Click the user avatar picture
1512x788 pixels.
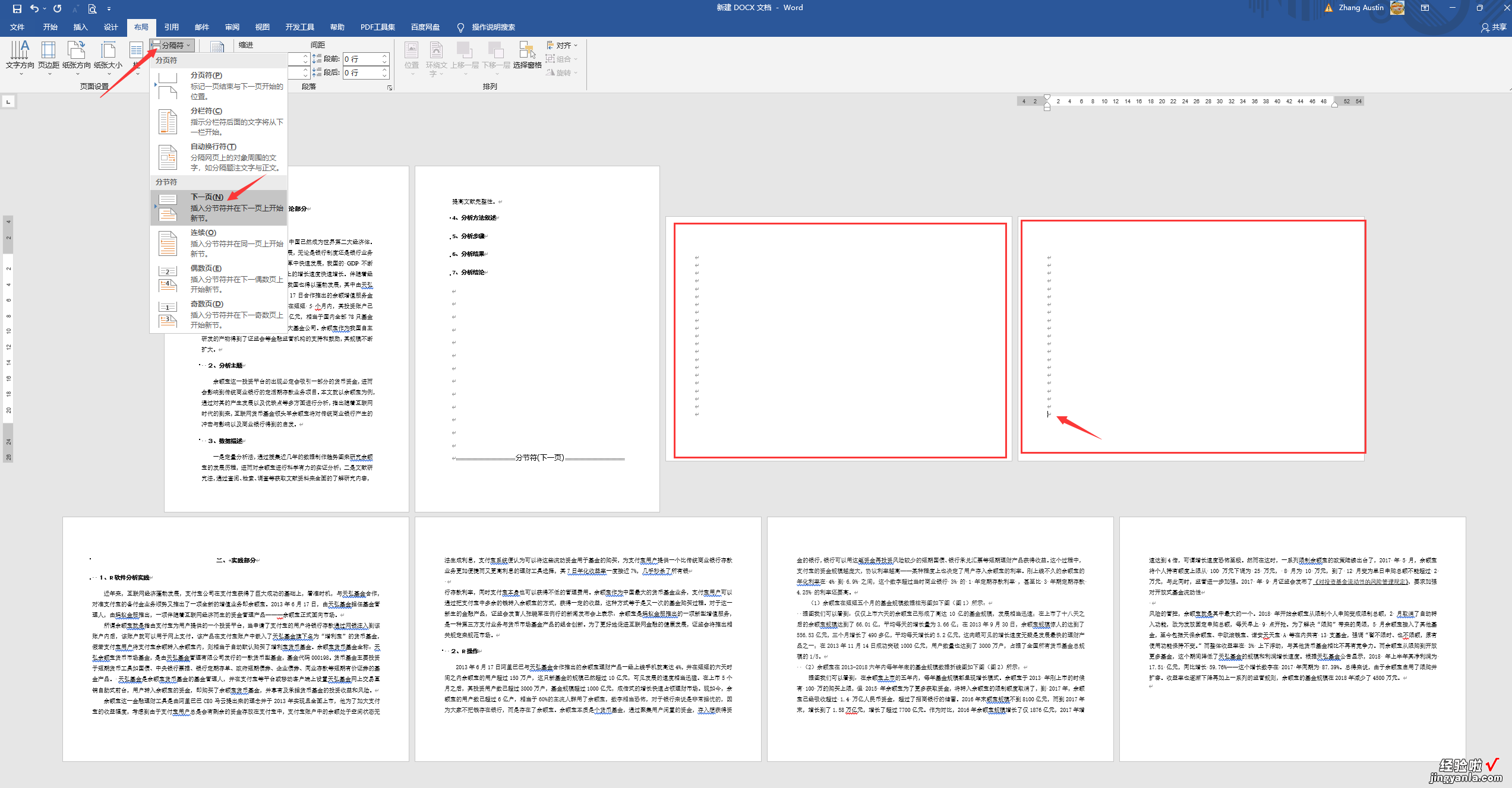1397,8
